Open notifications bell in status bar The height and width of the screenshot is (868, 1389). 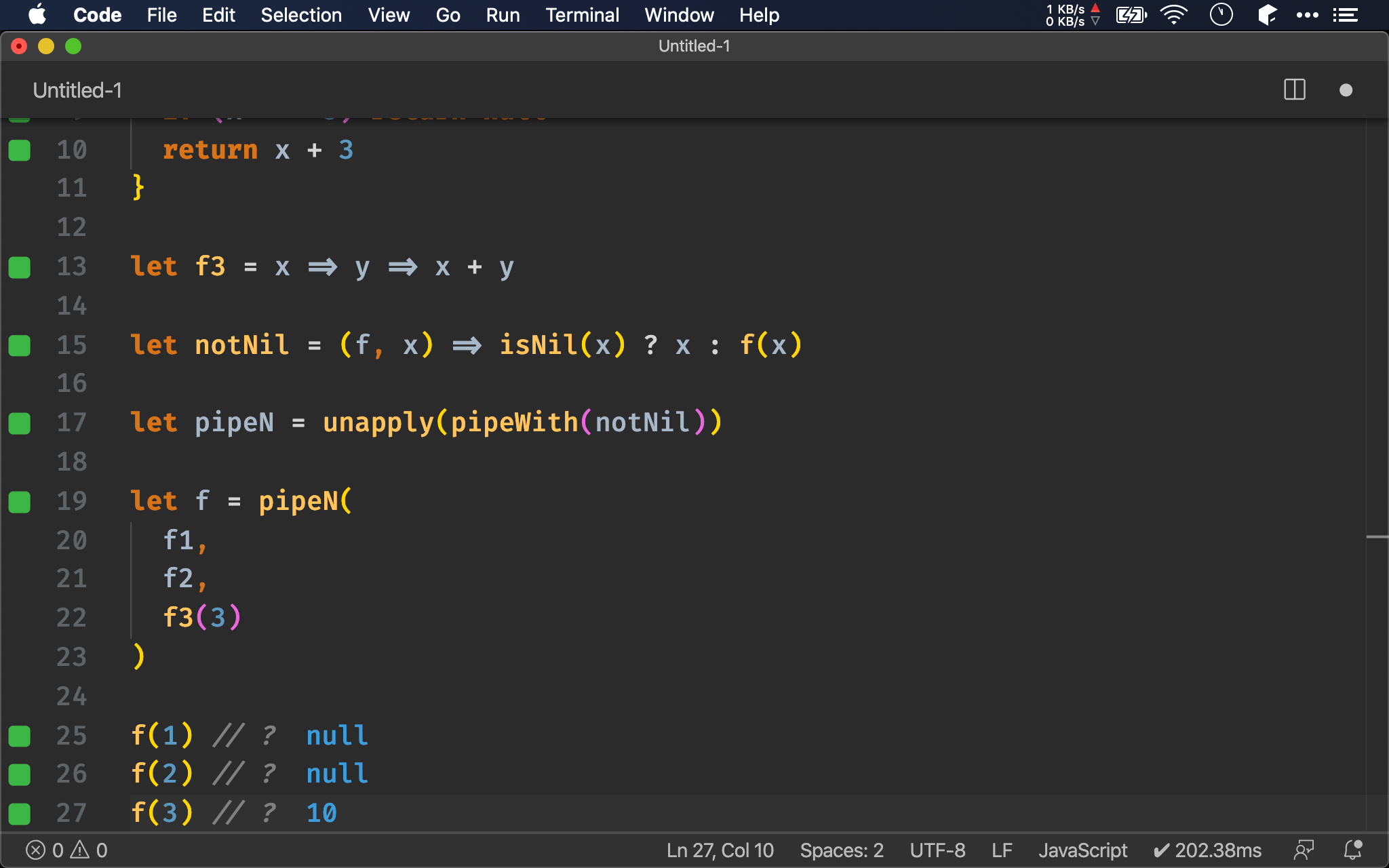1353,850
